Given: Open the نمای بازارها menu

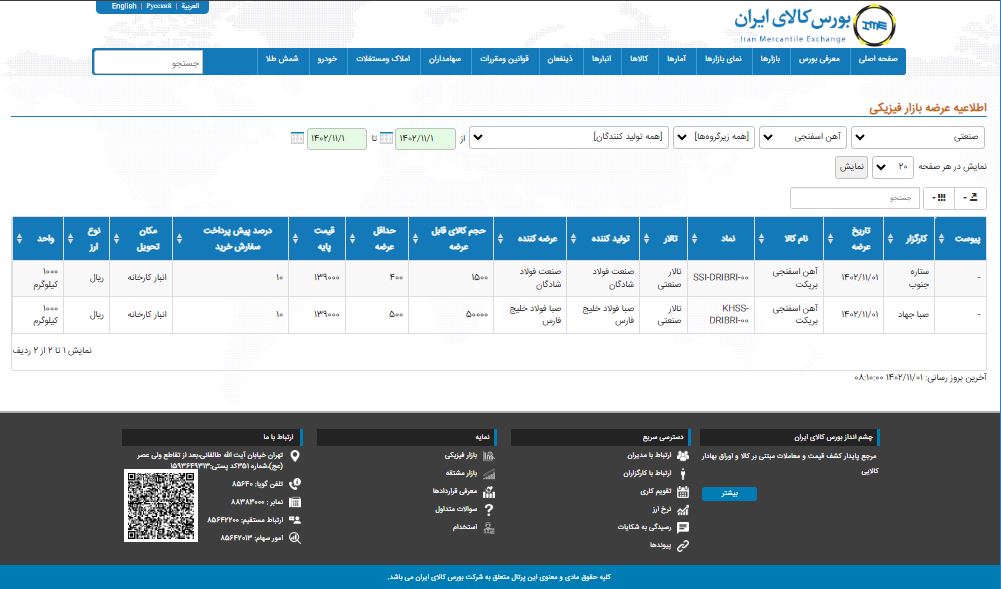Looking at the screenshot, I should point(723,59).
